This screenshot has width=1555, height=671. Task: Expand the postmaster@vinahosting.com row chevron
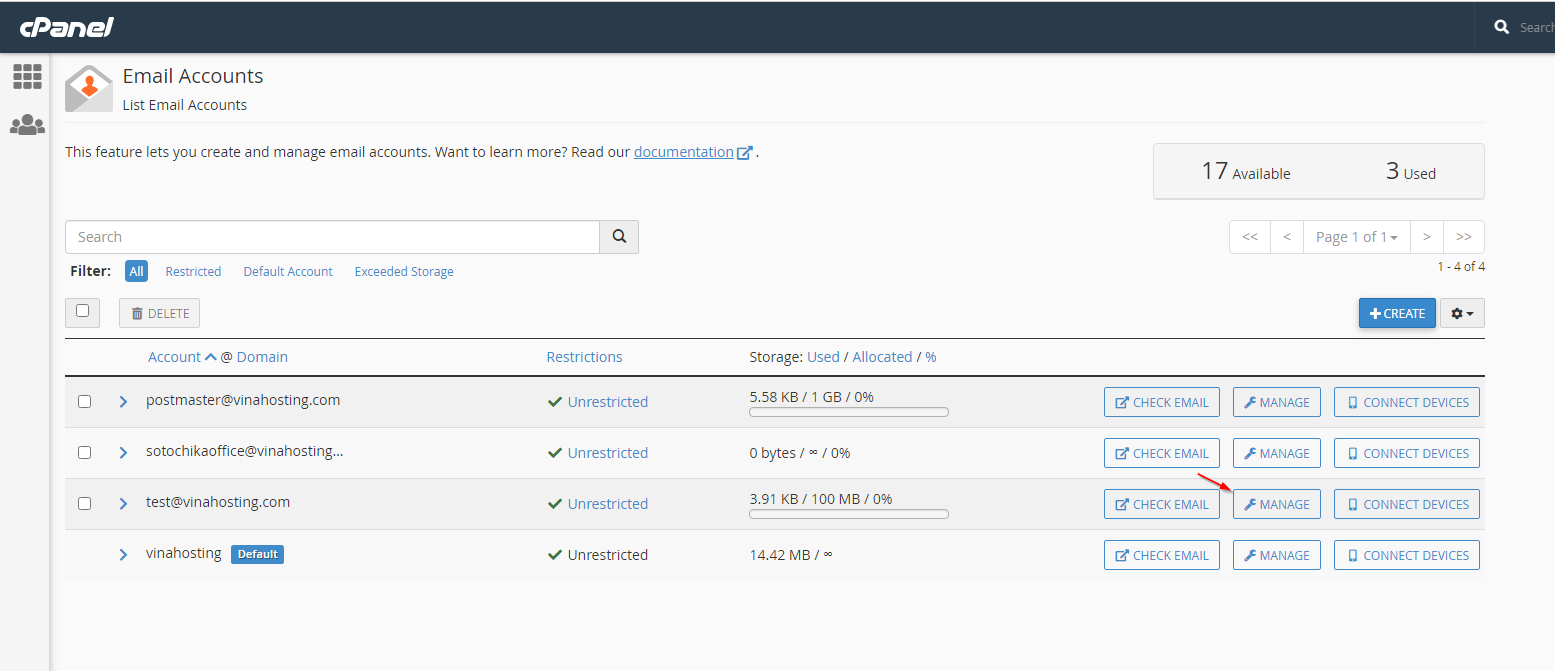click(123, 402)
